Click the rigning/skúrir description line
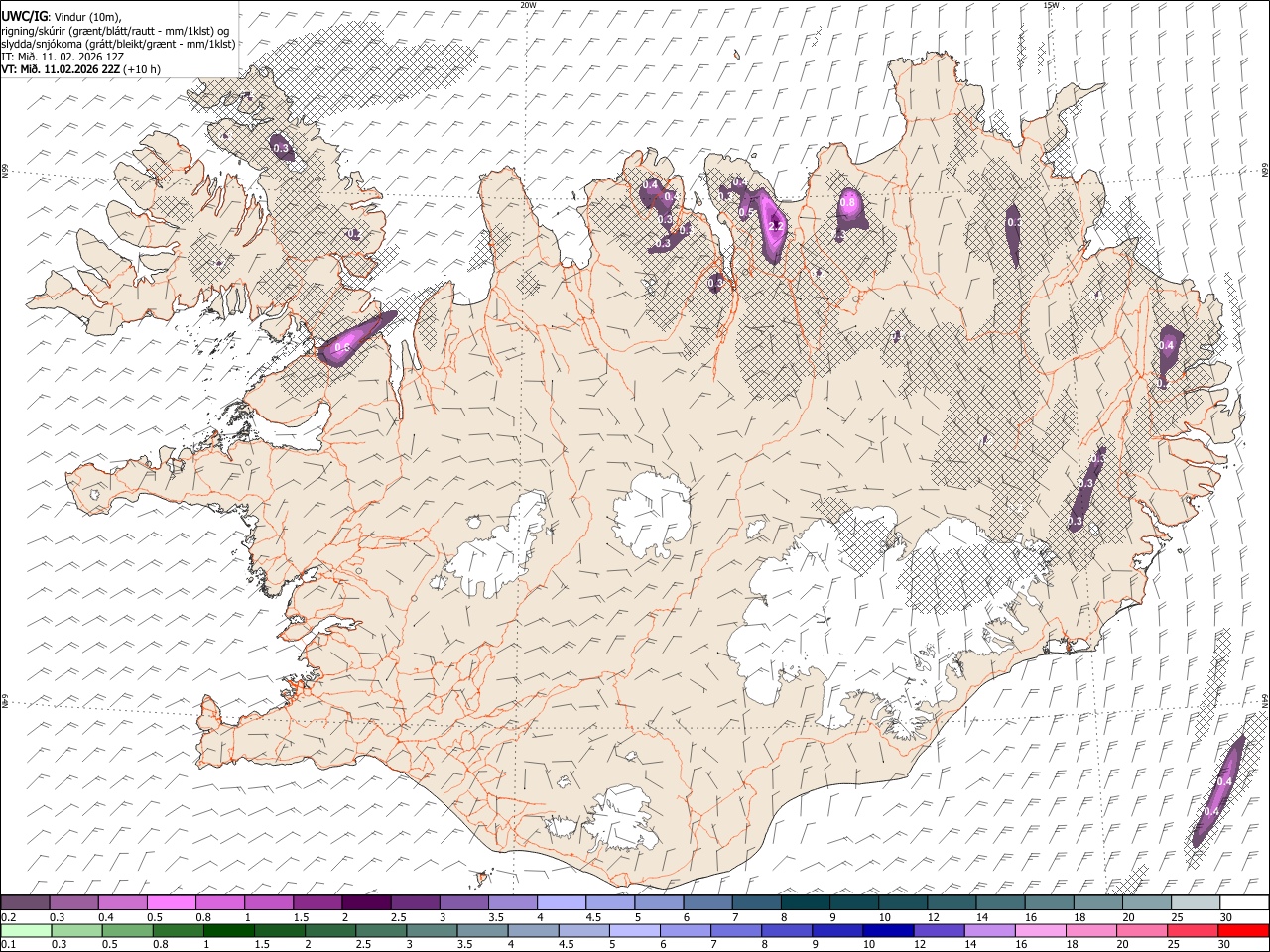The height and width of the screenshot is (952, 1270). click(x=115, y=30)
